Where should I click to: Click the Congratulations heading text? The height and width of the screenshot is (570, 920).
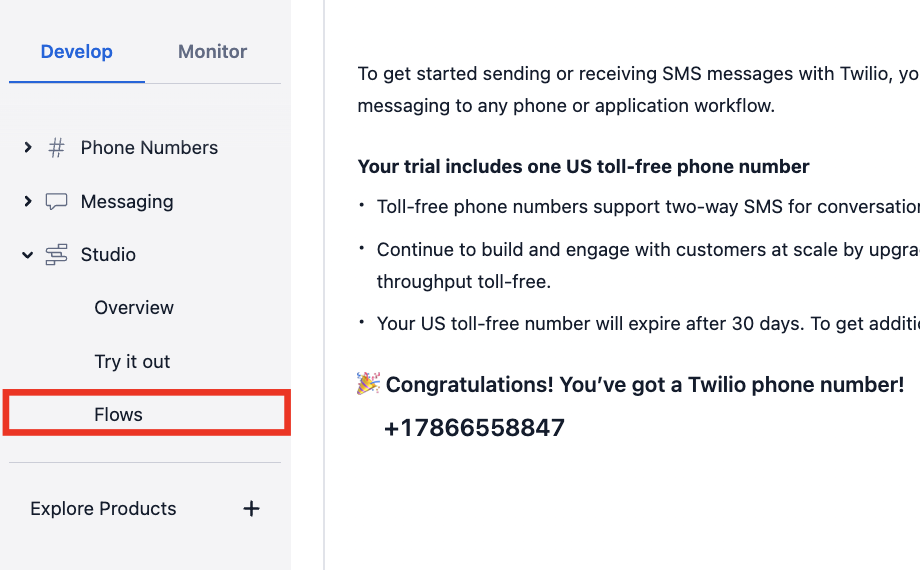click(645, 385)
